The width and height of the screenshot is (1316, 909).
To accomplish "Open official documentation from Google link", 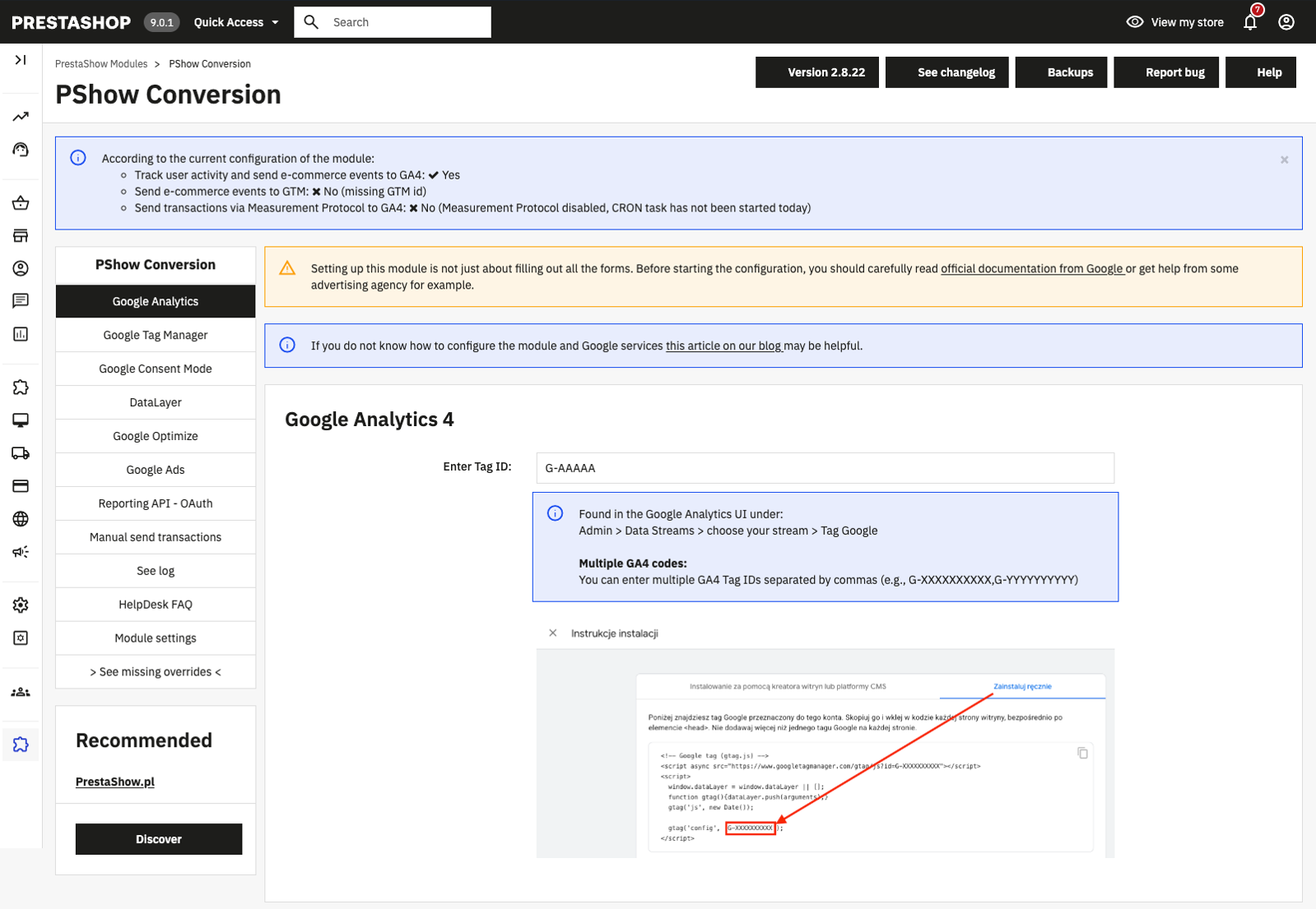I will tap(1031, 269).
